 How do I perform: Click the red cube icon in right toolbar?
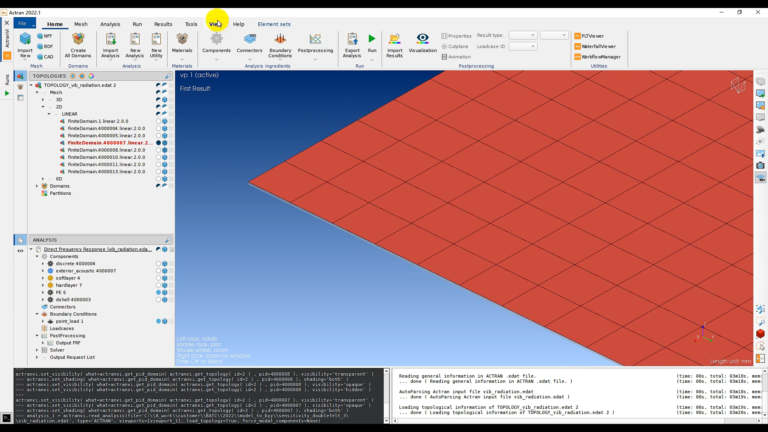coord(760,334)
